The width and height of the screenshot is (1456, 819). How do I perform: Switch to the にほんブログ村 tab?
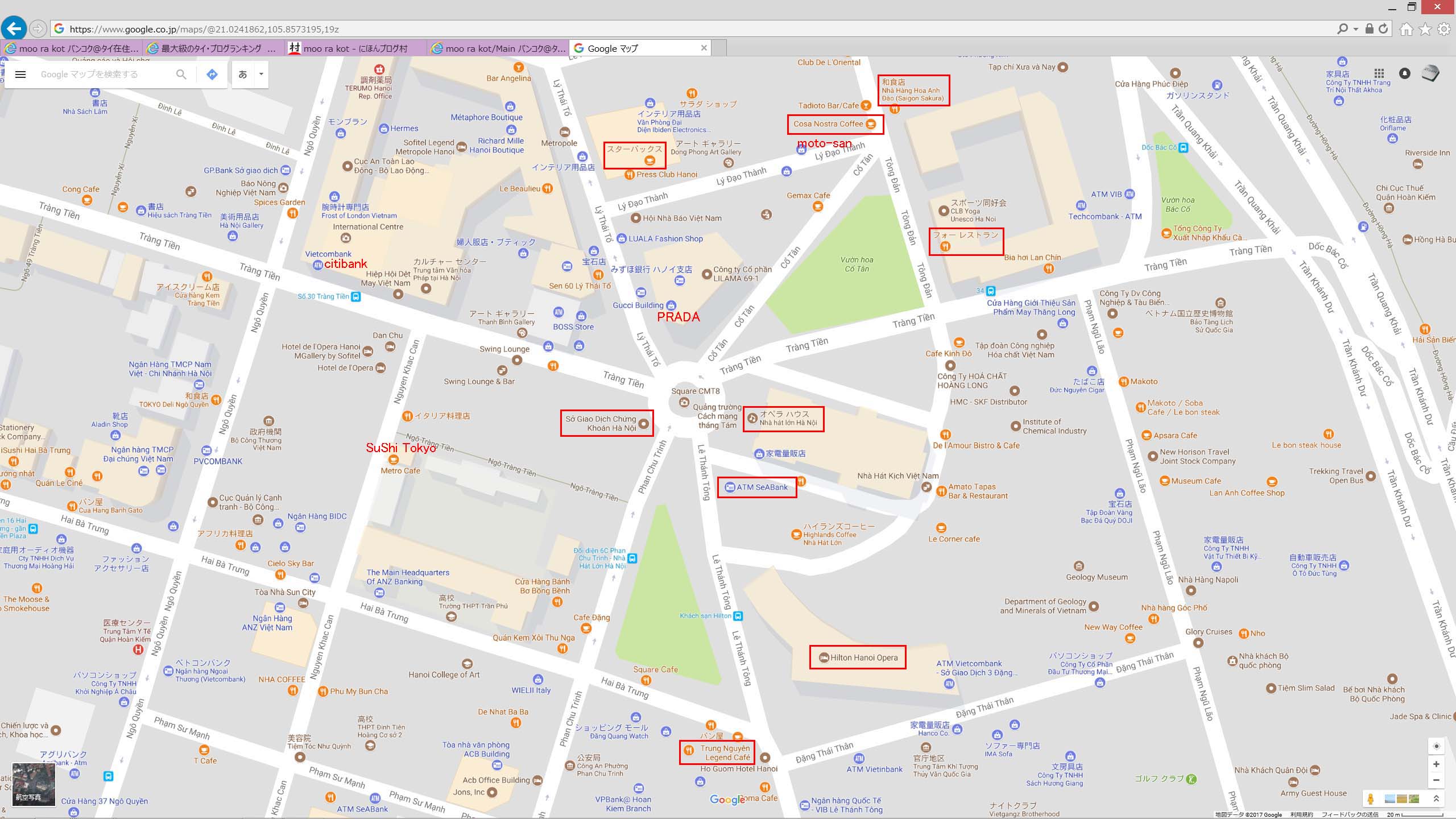[355, 48]
